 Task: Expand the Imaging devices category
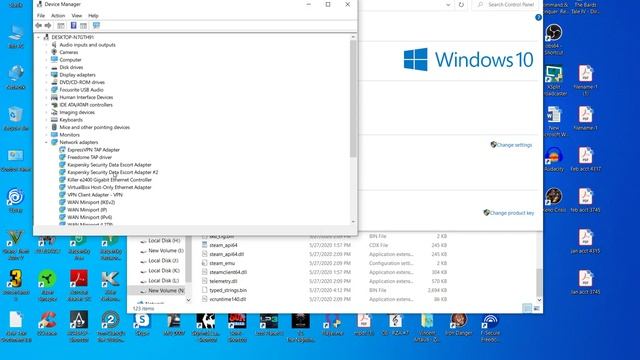click(x=46, y=112)
